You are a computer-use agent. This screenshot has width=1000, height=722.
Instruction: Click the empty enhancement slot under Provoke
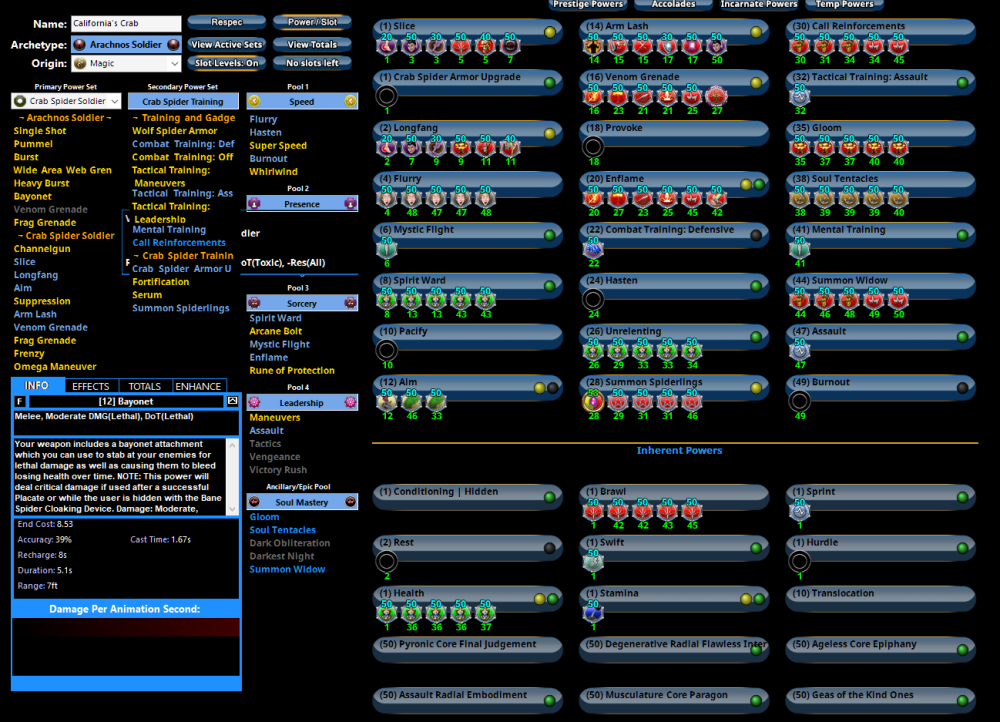coord(592,147)
